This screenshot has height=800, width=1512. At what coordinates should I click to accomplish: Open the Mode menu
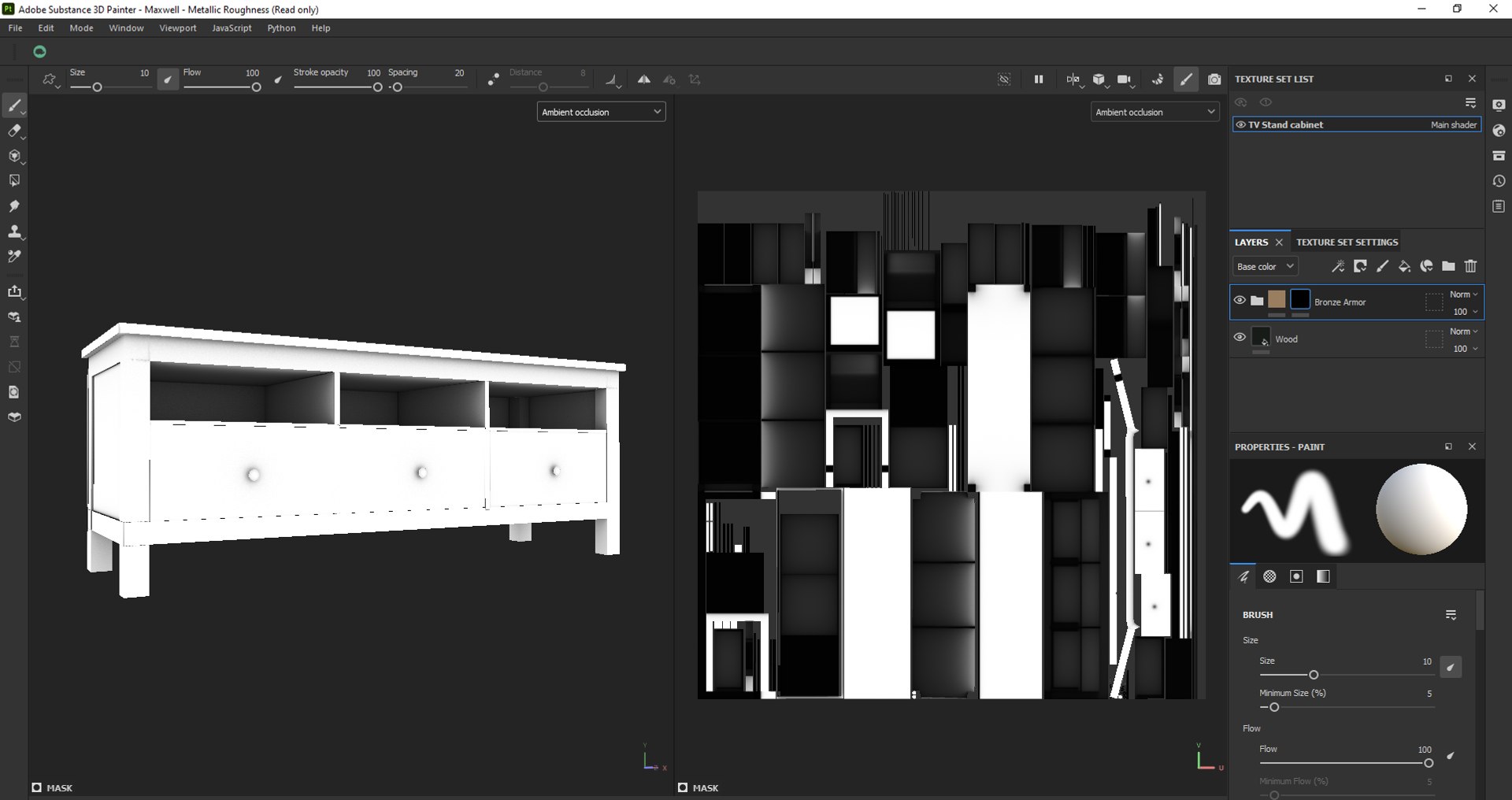pyautogui.click(x=81, y=28)
